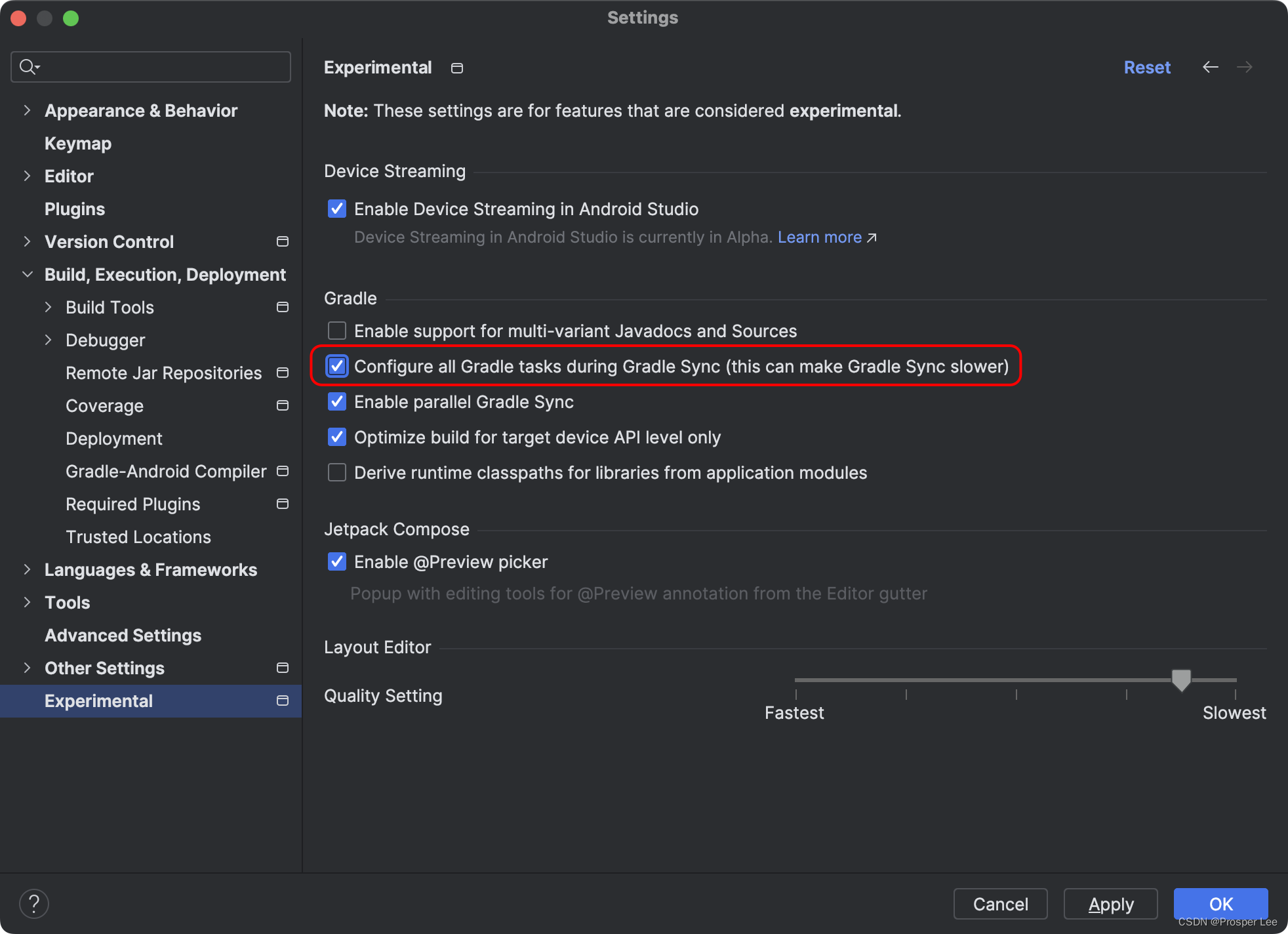Navigate to Languages & Frameworks settings
1288x934 pixels.
pos(152,569)
